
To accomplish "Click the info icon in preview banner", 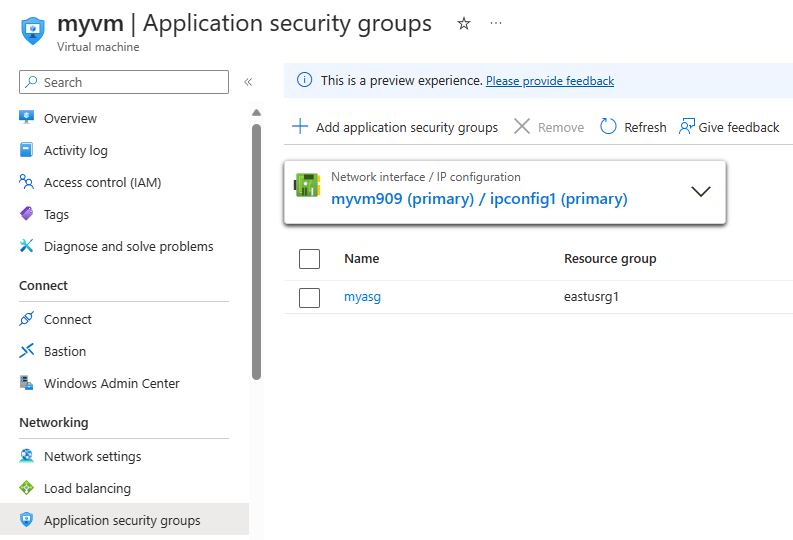I will click(x=304, y=80).
